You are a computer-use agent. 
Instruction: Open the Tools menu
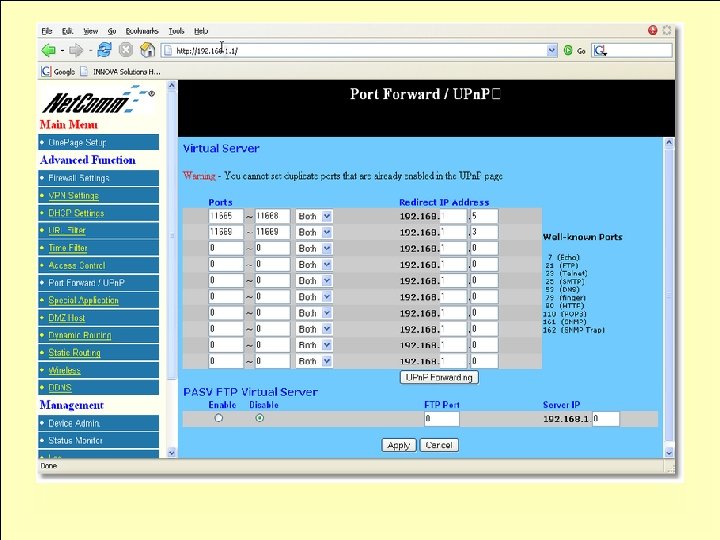(x=176, y=31)
